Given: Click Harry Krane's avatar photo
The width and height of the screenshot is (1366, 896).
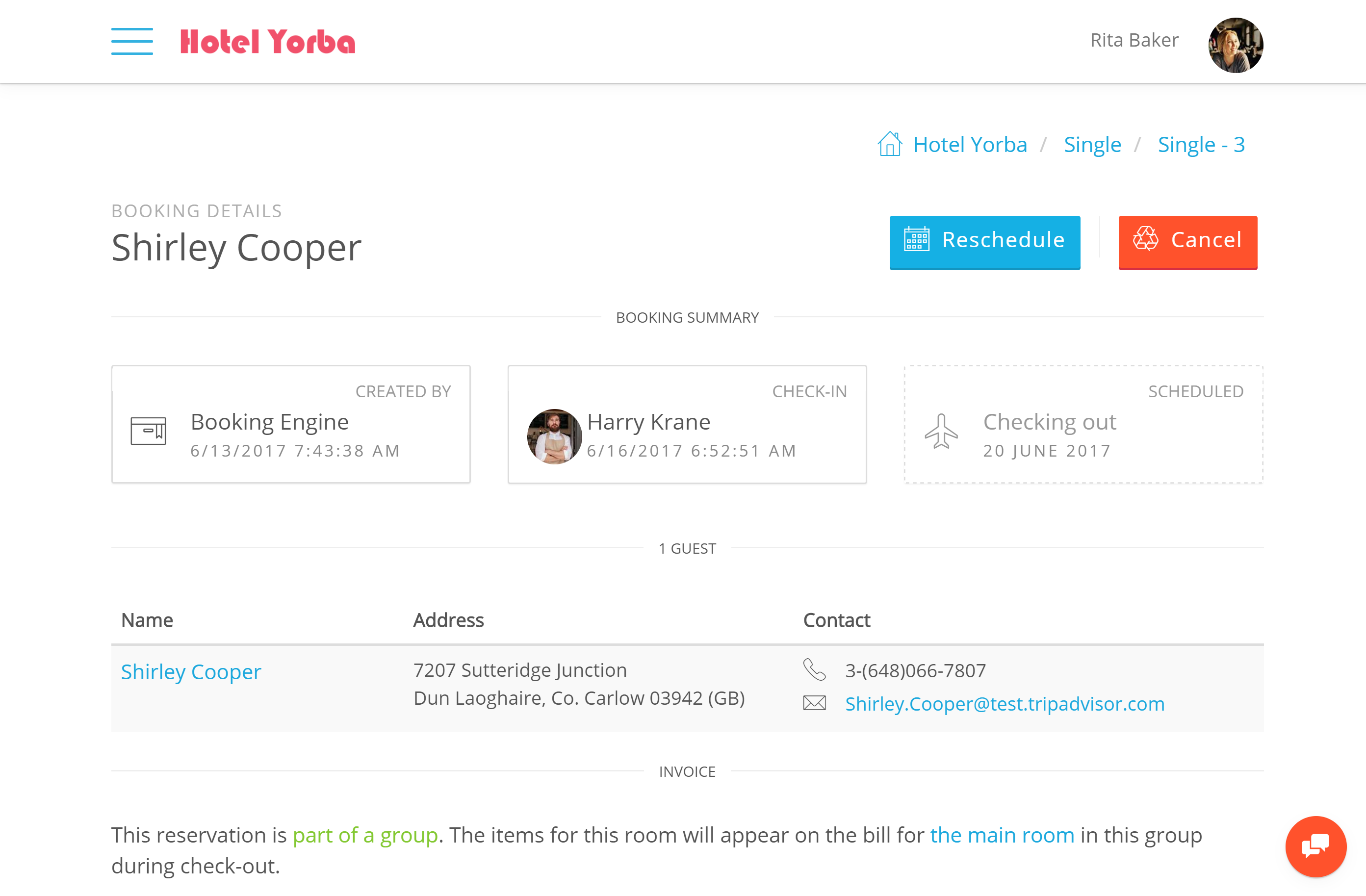Looking at the screenshot, I should (554, 436).
